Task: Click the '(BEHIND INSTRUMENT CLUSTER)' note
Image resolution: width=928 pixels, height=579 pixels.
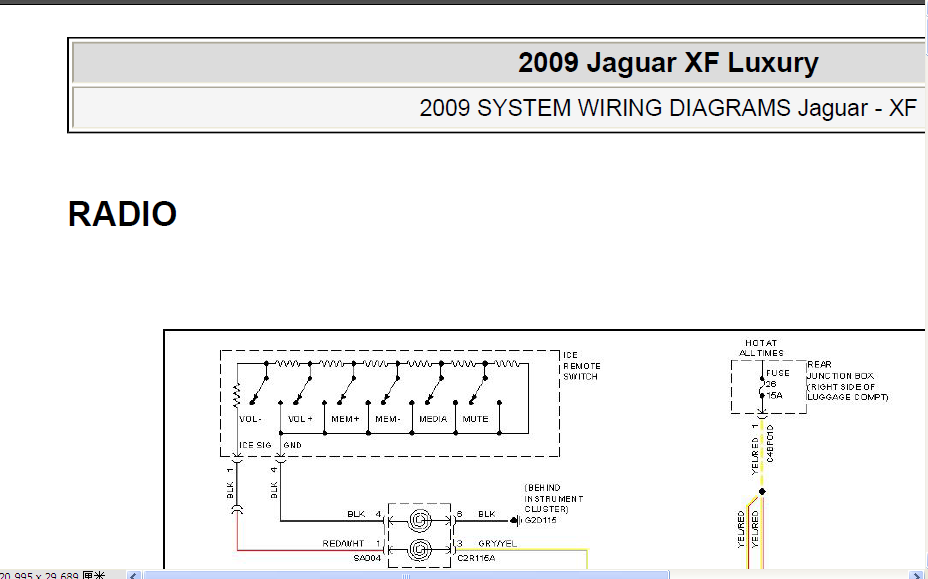Action: pyautogui.click(x=553, y=498)
